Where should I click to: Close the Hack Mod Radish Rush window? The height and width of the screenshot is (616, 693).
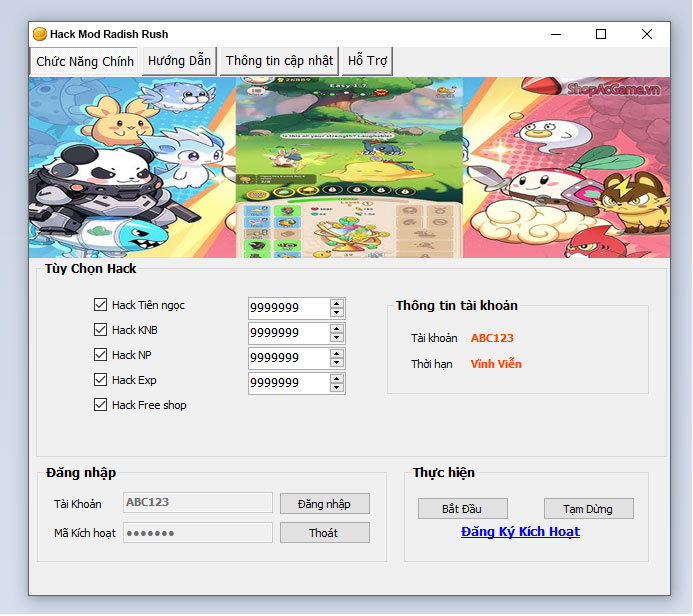point(647,34)
